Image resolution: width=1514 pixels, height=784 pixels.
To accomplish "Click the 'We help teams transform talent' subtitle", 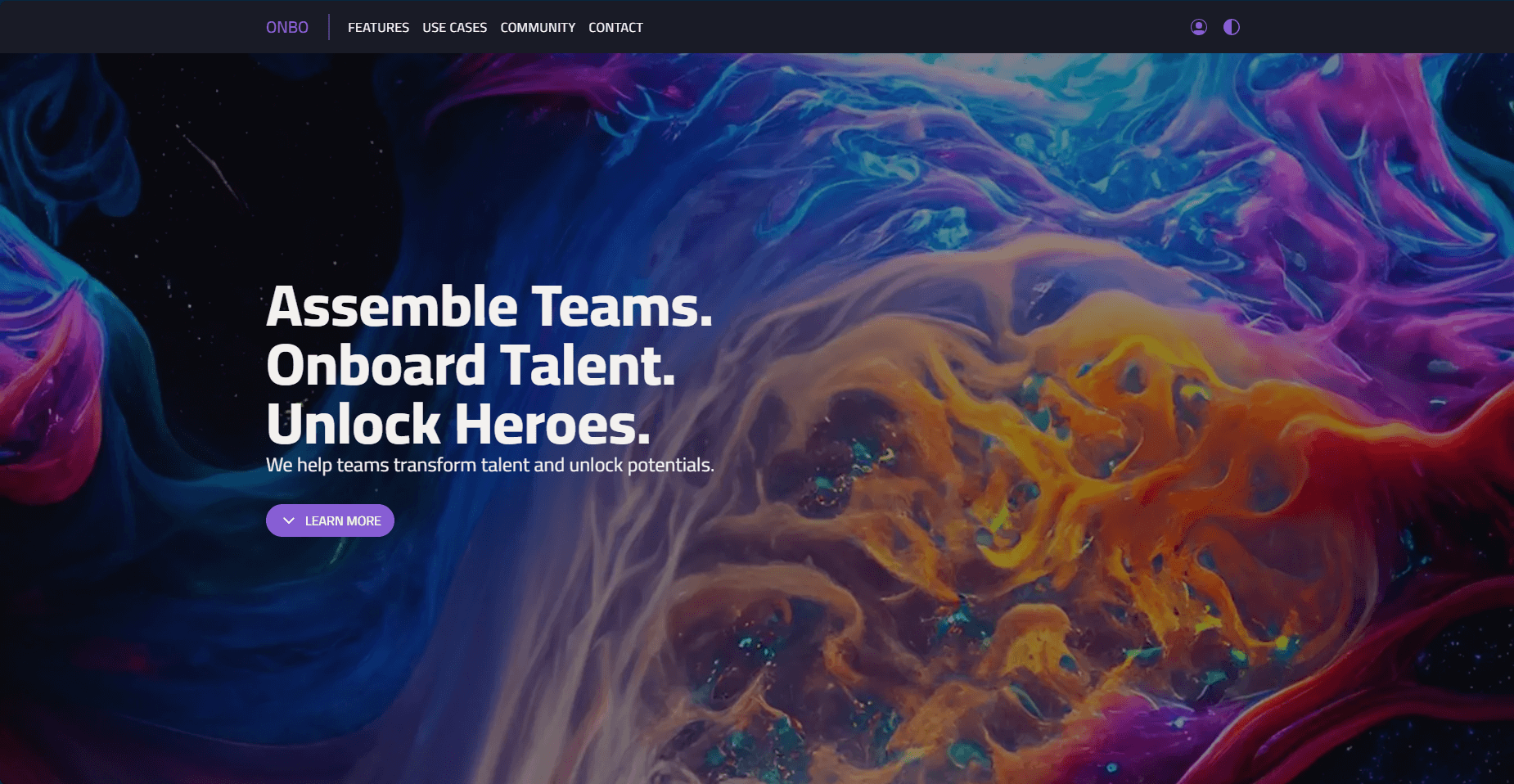I will click(x=489, y=465).
